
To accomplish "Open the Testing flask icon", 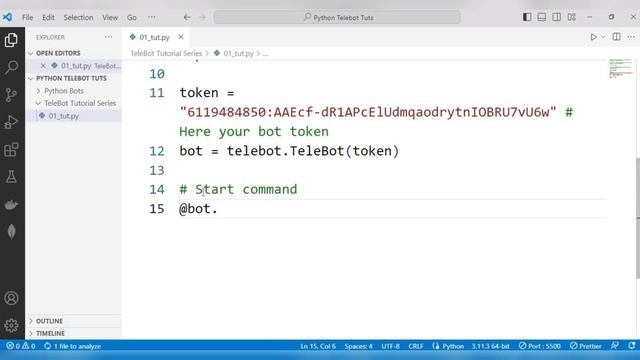I will tap(11, 177).
